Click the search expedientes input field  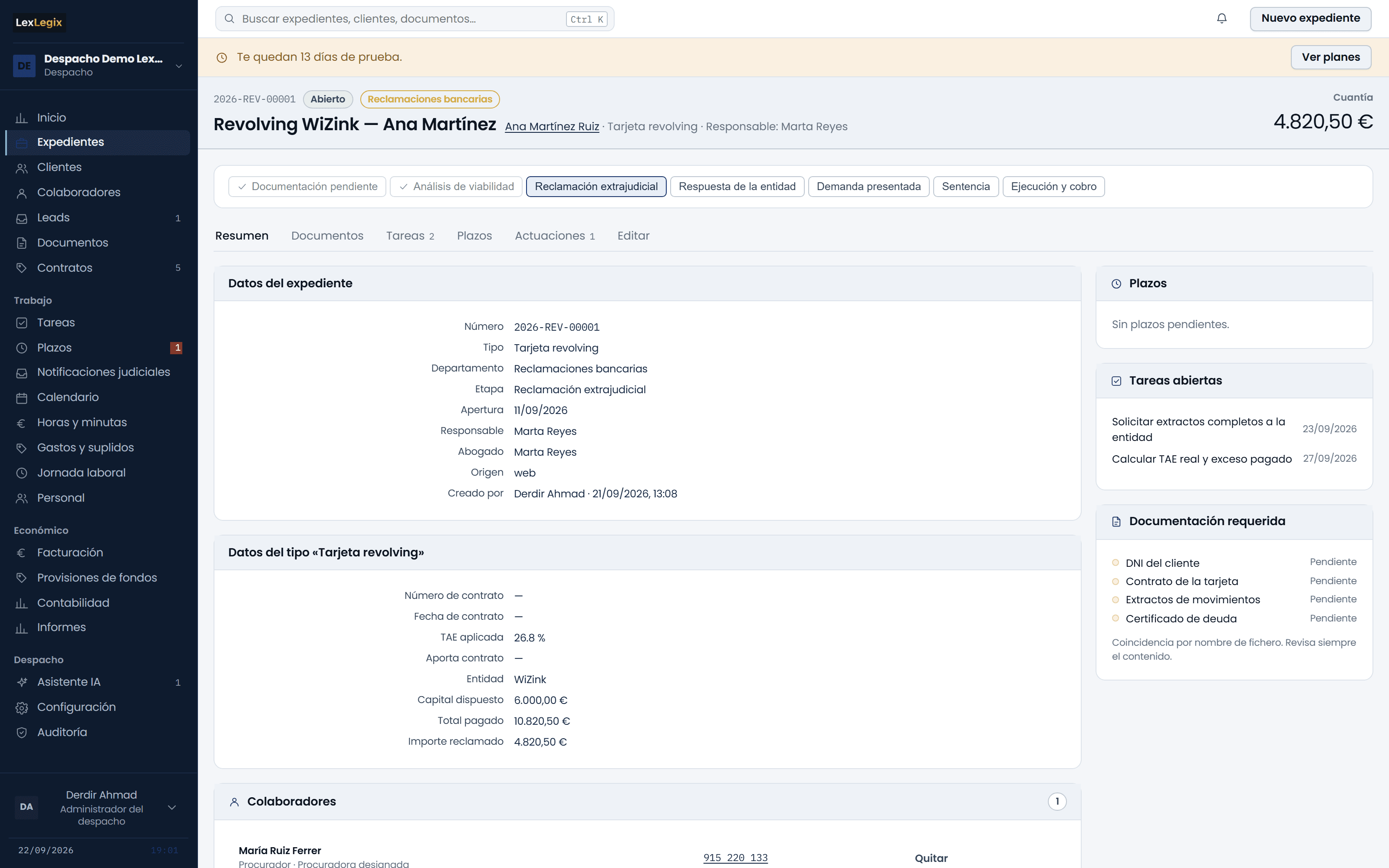(415, 19)
